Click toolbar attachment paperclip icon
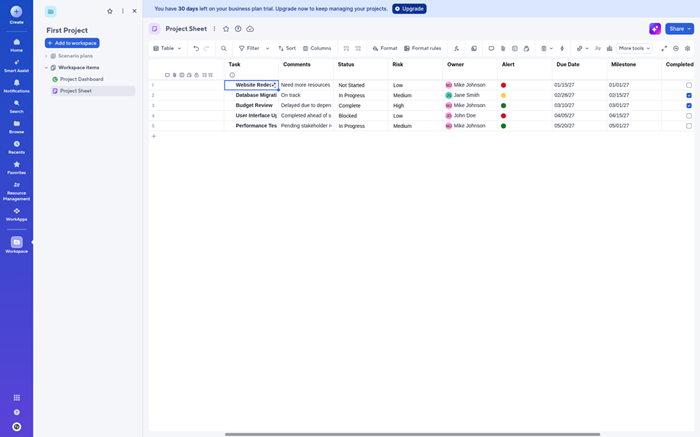The height and width of the screenshot is (437, 700). (x=503, y=48)
